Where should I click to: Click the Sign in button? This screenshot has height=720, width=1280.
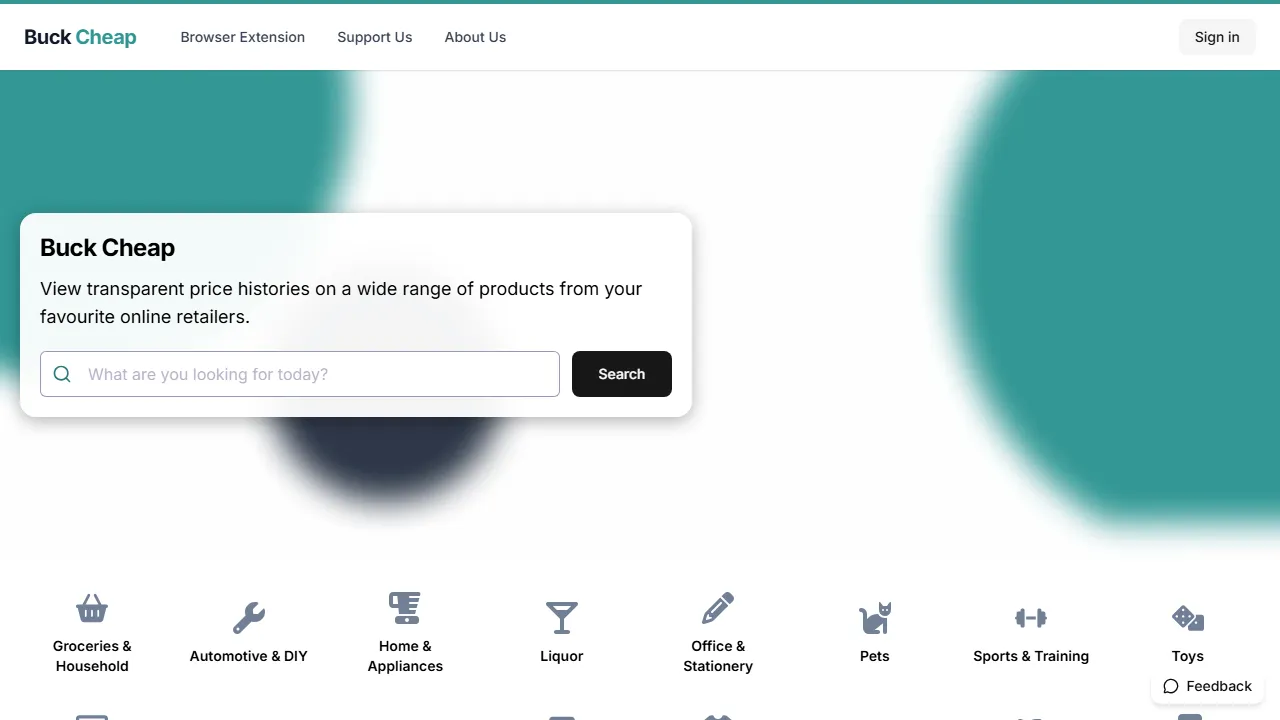(1216, 37)
